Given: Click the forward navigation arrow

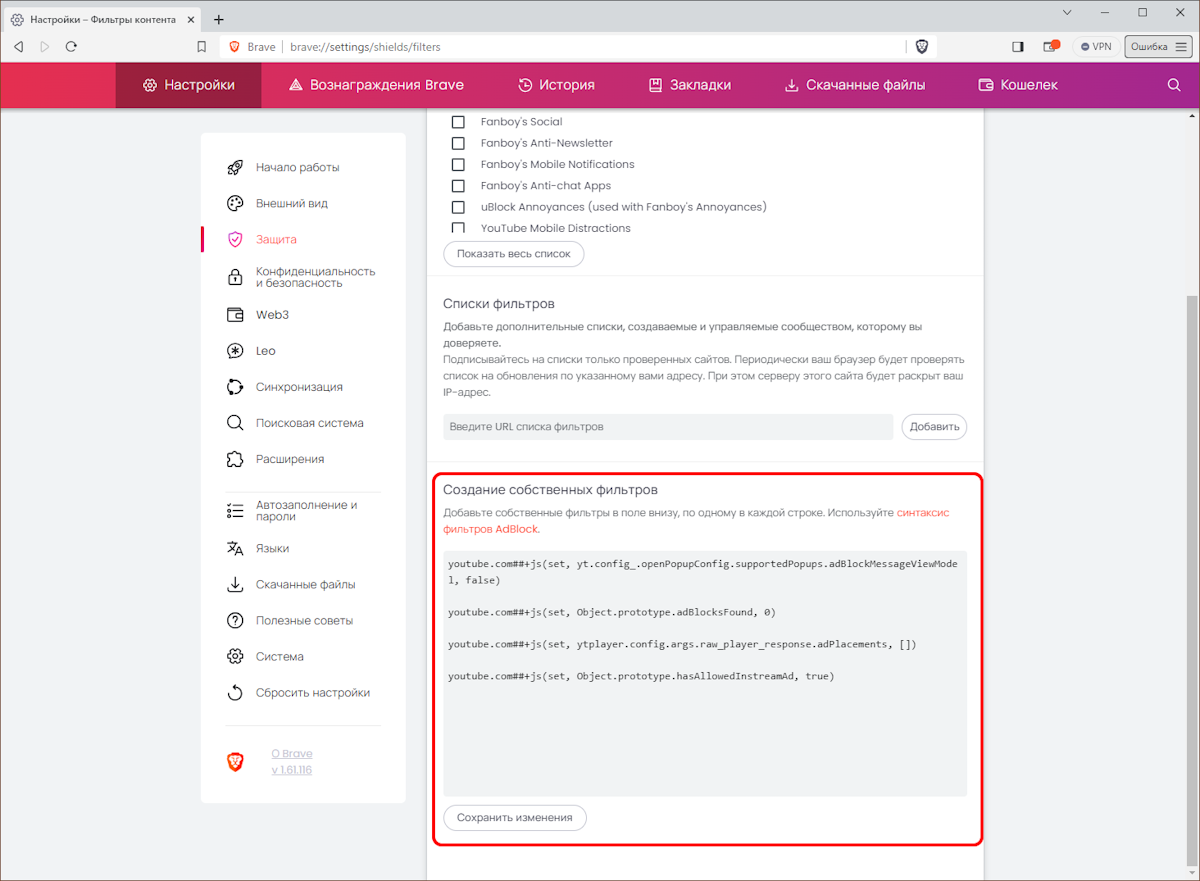Looking at the screenshot, I should pos(45,47).
